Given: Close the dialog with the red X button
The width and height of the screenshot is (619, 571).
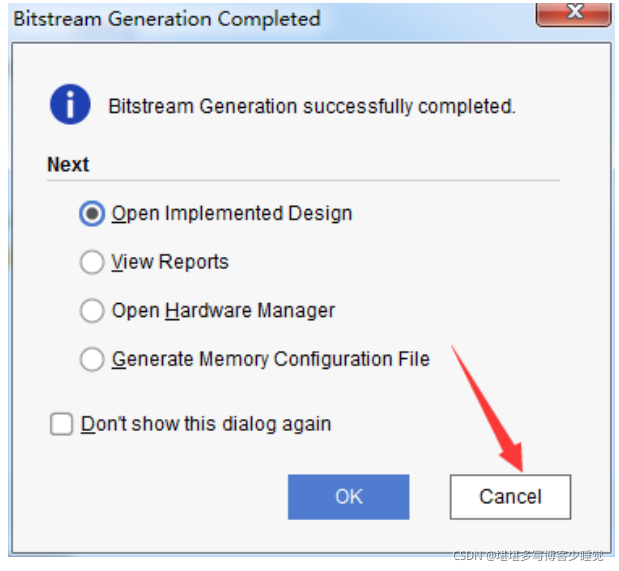Looking at the screenshot, I should (x=573, y=13).
